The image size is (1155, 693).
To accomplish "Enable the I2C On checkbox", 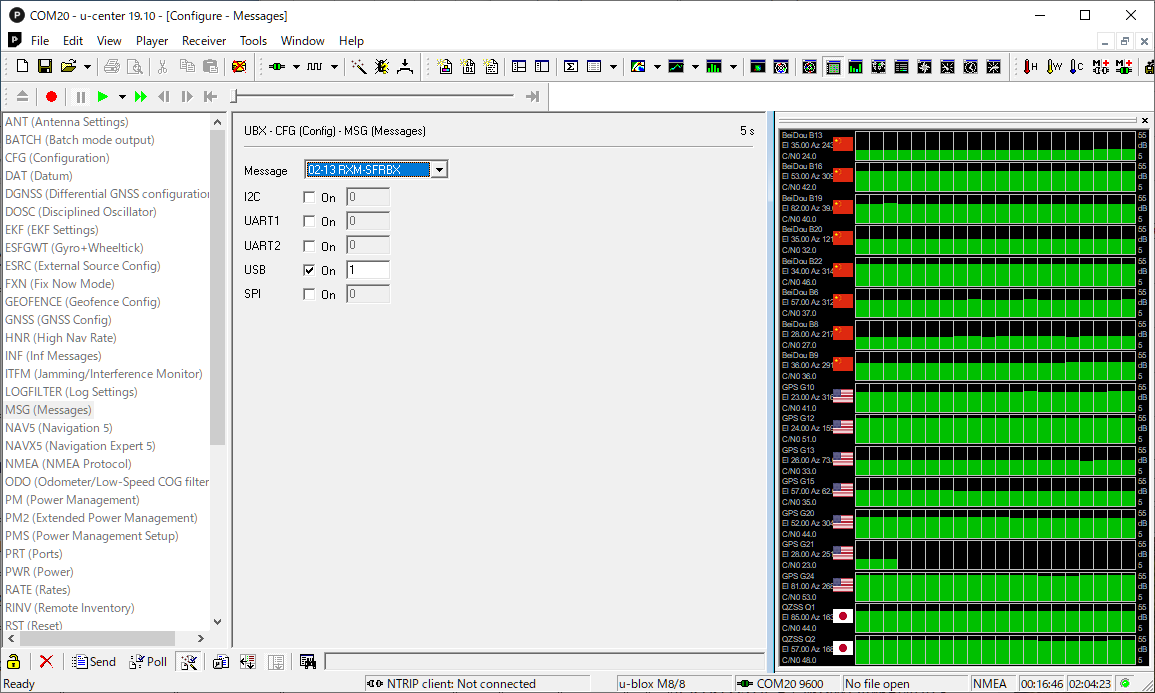I will point(309,197).
